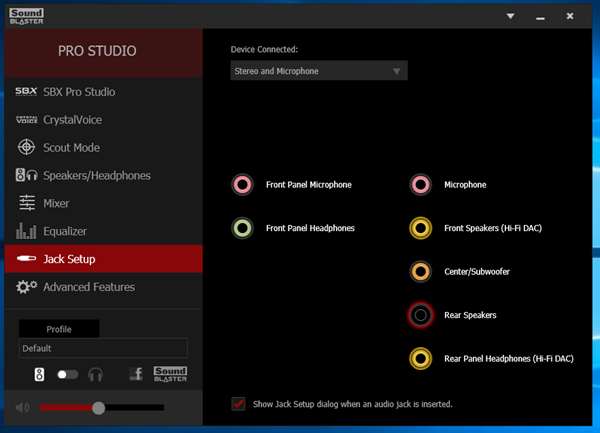This screenshot has width=600, height=433.
Task: Open the Speakers/Headphones section
Action: [x=104, y=176]
